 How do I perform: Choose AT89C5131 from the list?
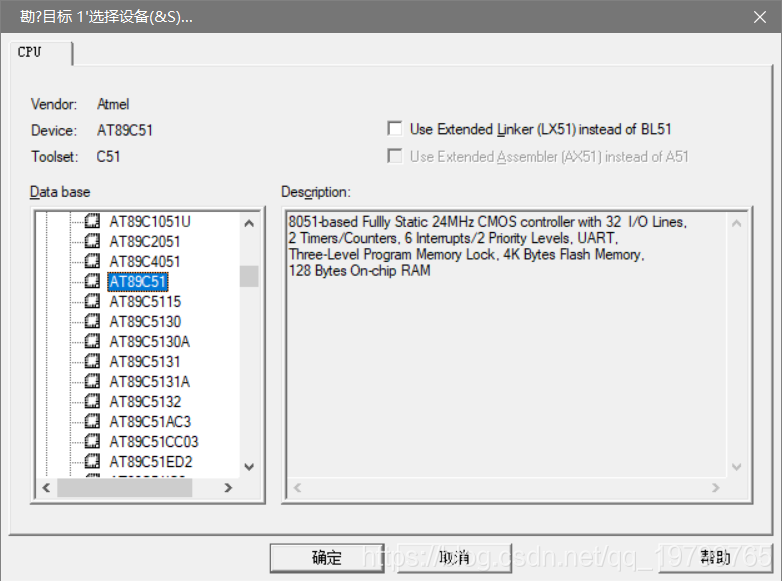[x=145, y=362]
